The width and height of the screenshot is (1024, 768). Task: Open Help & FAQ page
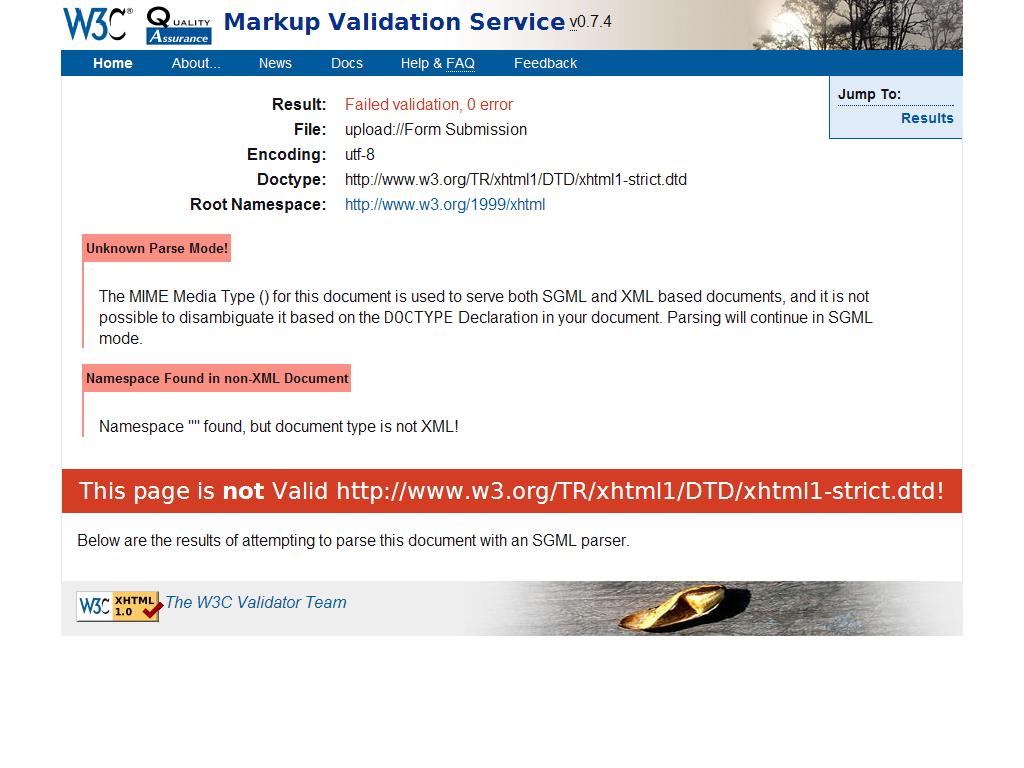438,63
